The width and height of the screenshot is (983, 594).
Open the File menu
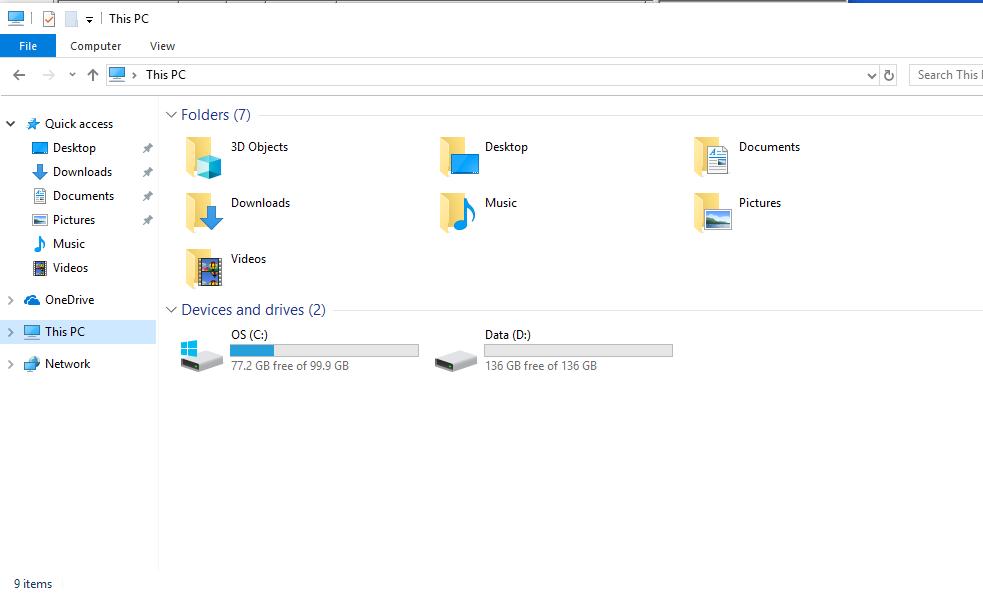coord(28,46)
